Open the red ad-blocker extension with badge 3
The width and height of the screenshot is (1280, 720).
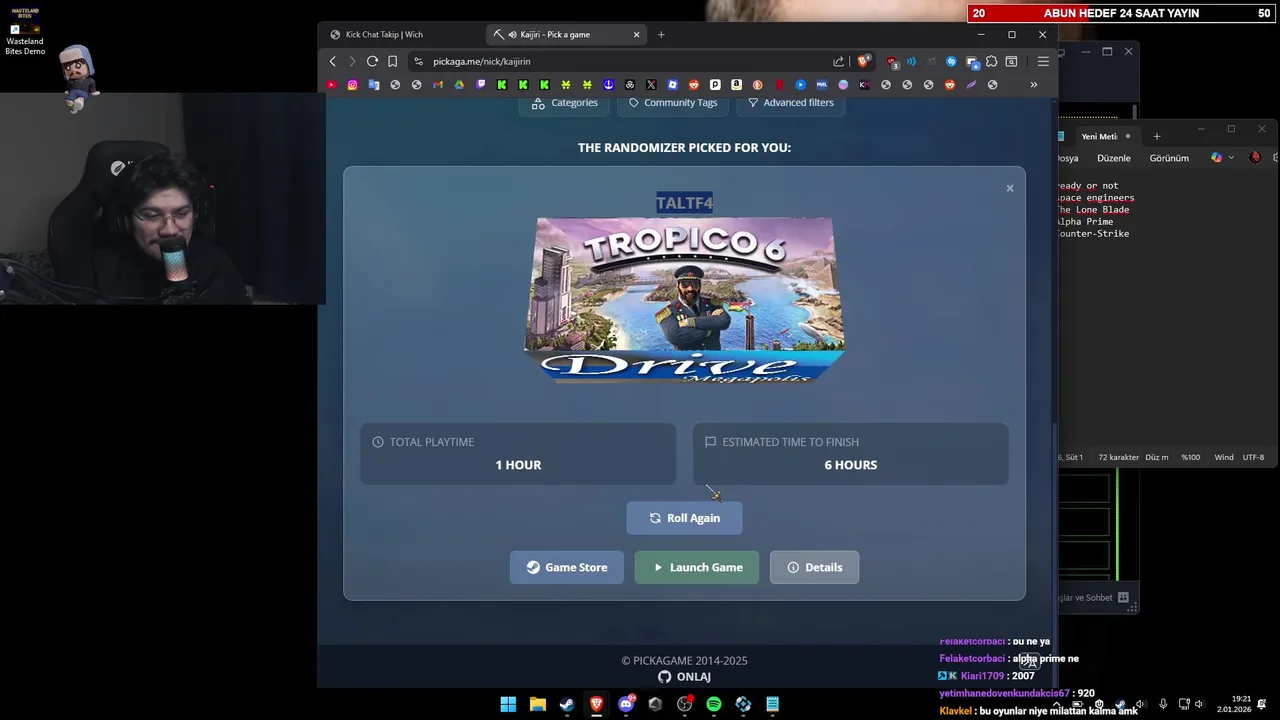tap(892, 62)
